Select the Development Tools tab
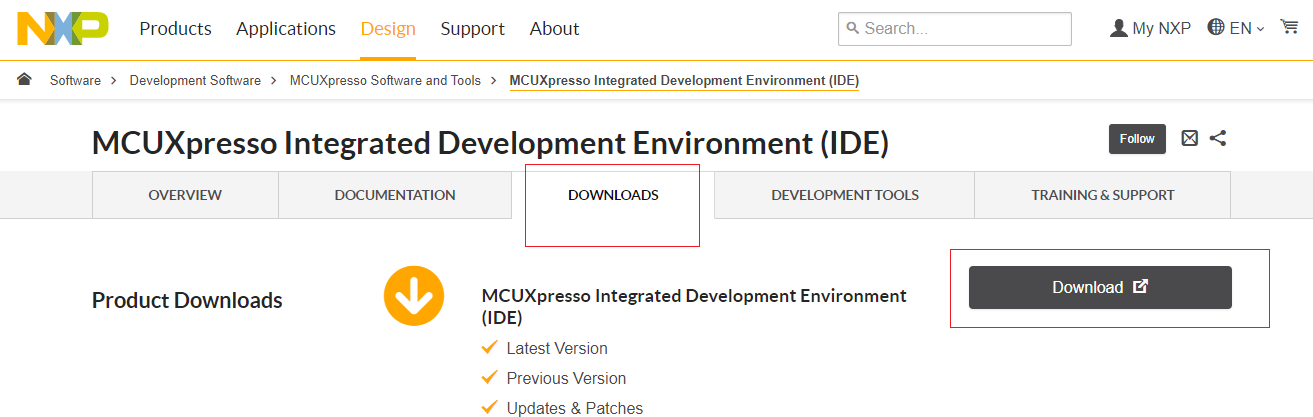 click(845, 195)
